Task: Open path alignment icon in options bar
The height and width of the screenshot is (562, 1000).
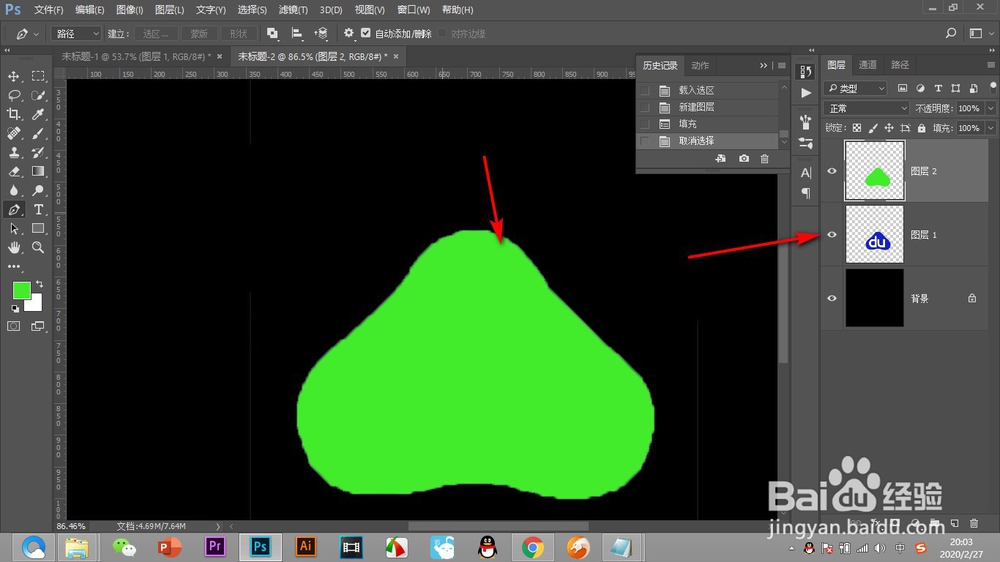Action: coord(297,33)
